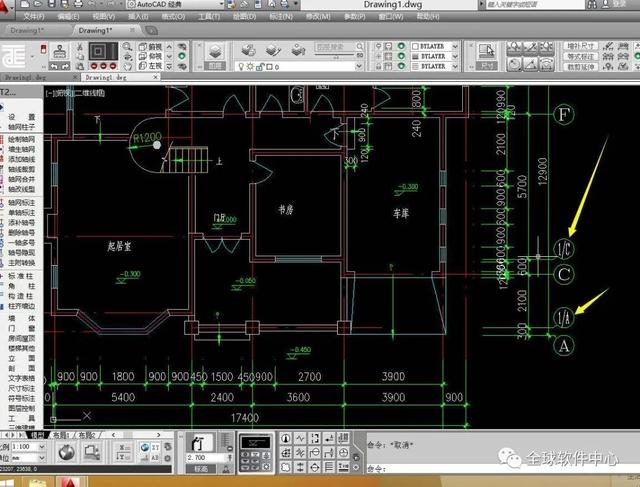Open the AutoCAD 经典 workspace dropdown
This screenshot has width=640, height=487.
point(176,4)
